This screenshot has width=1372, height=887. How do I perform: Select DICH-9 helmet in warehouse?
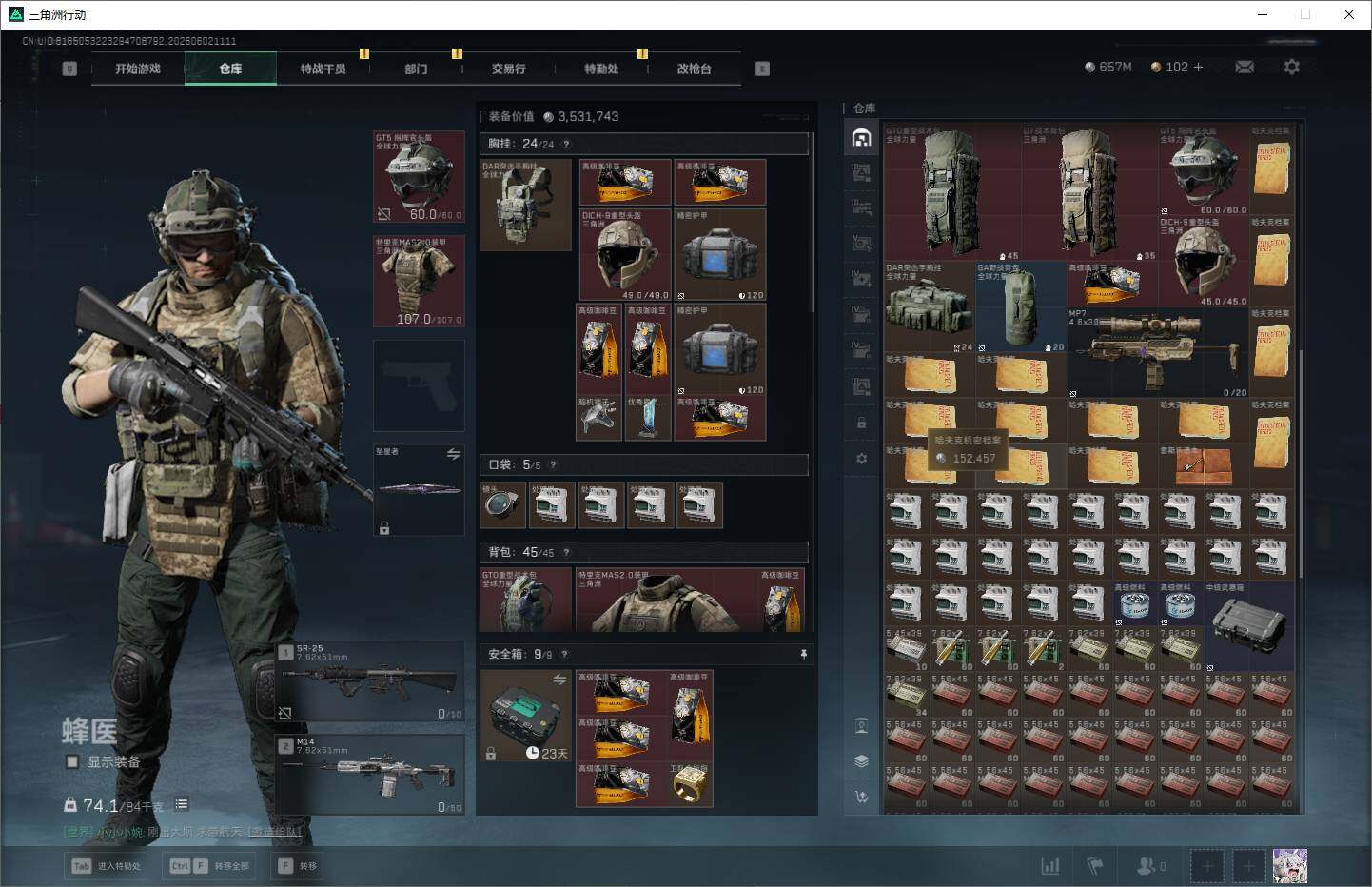pyautogui.click(x=1204, y=262)
